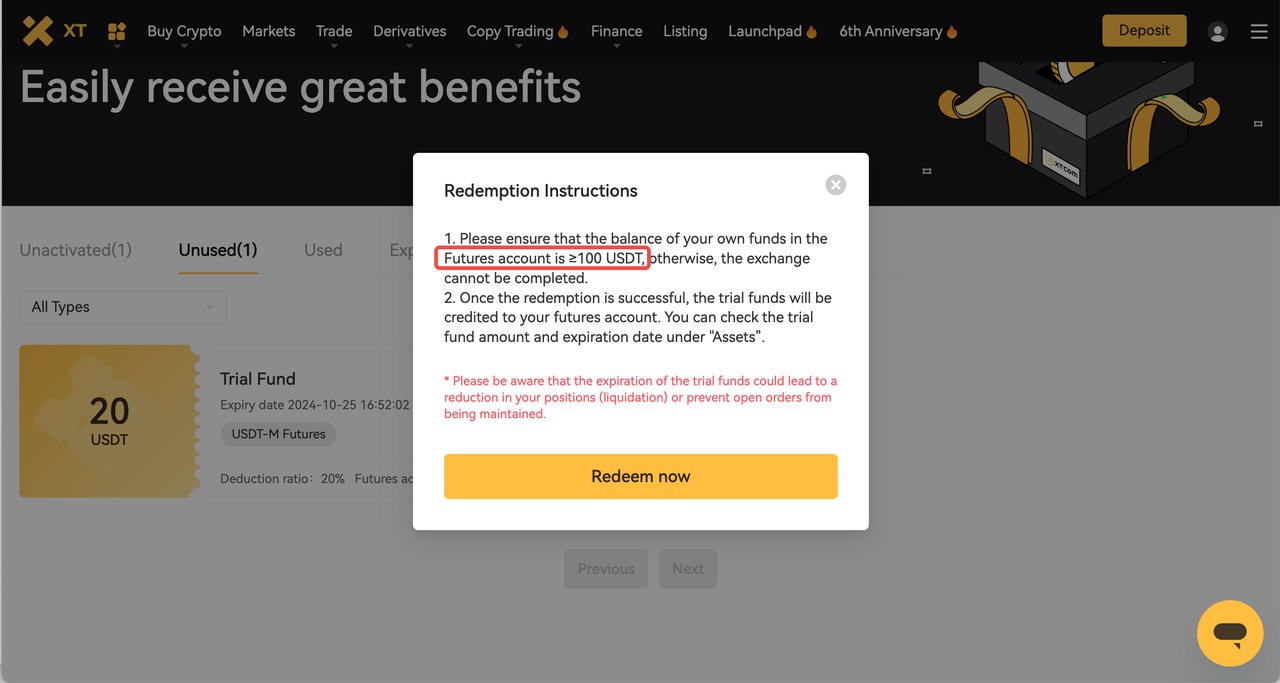Screen dimensions: 1280x683
Task: Go to the Next page
Action: pos(688,569)
